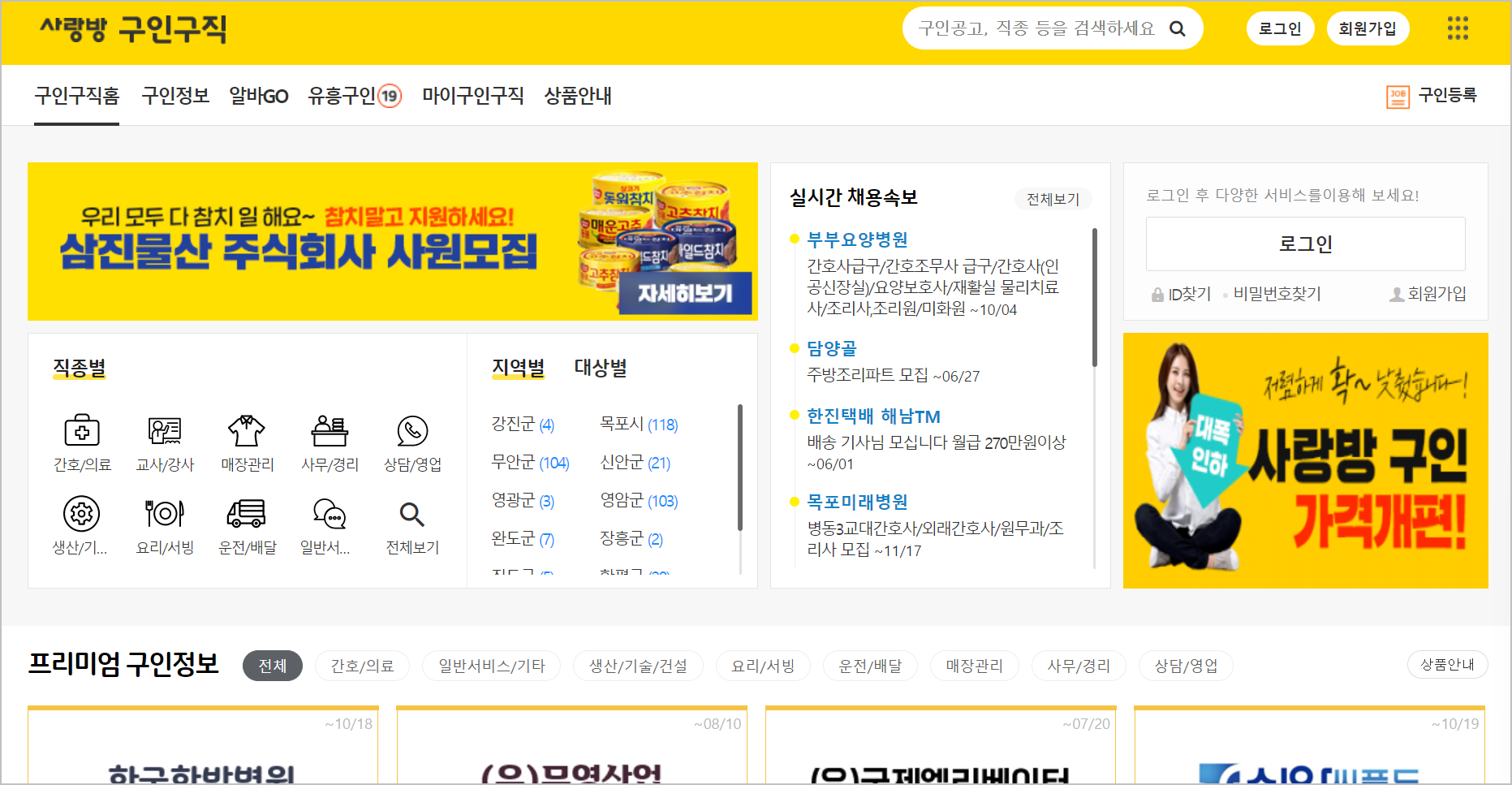Click 전체보기 in 실시간 채용속보
The height and width of the screenshot is (785, 1512).
1053,199
